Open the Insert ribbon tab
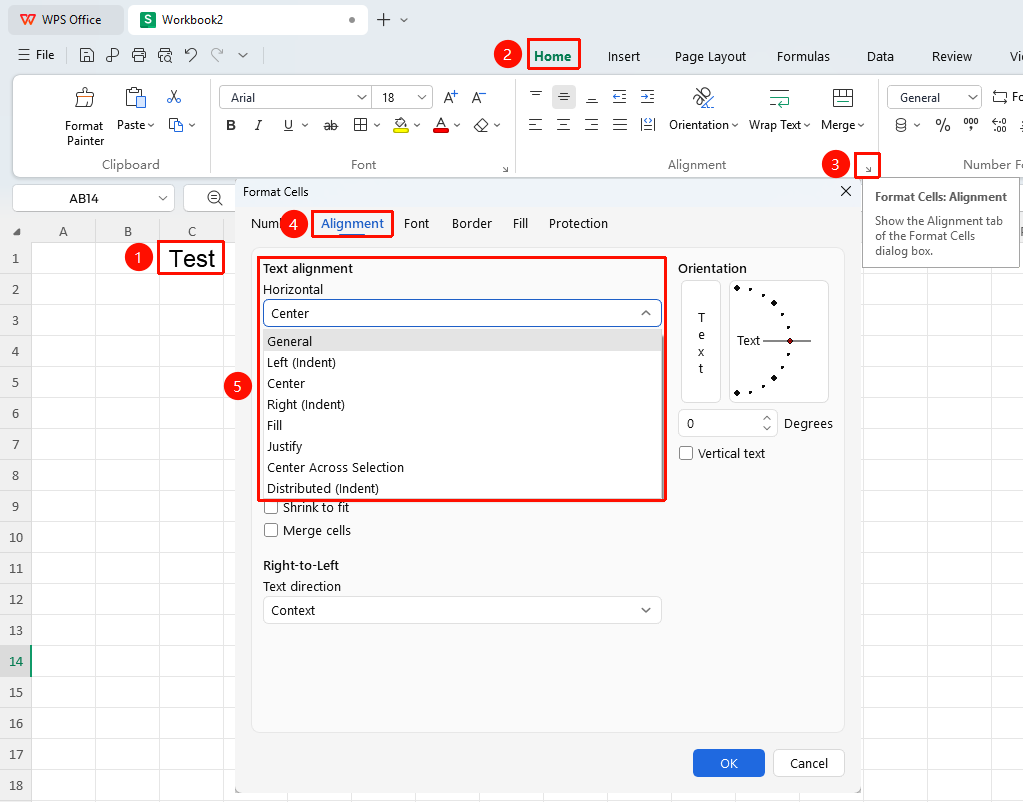This screenshot has width=1023, height=802. point(624,57)
